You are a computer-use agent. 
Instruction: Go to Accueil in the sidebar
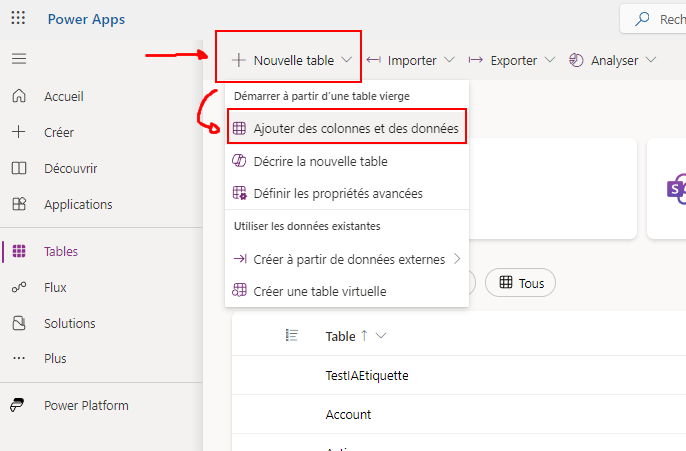(x=101, y=96)
